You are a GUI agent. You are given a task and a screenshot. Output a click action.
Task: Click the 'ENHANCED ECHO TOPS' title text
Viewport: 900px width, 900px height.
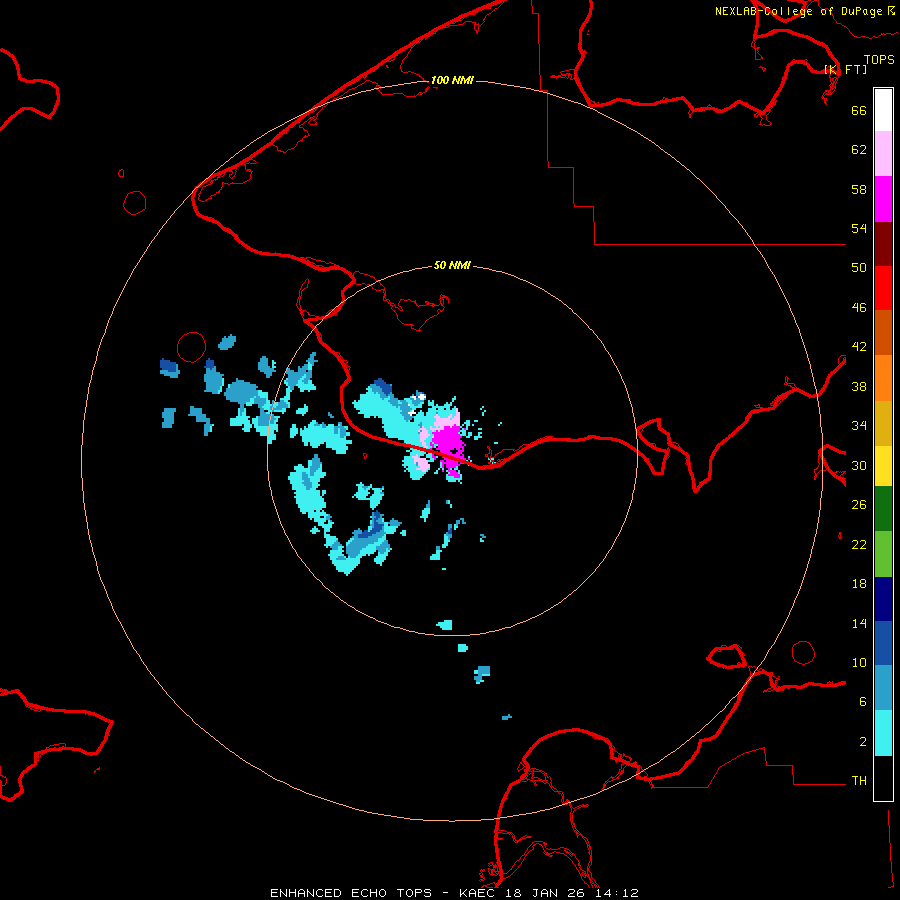pyautogui.click(x=351, y=893)
